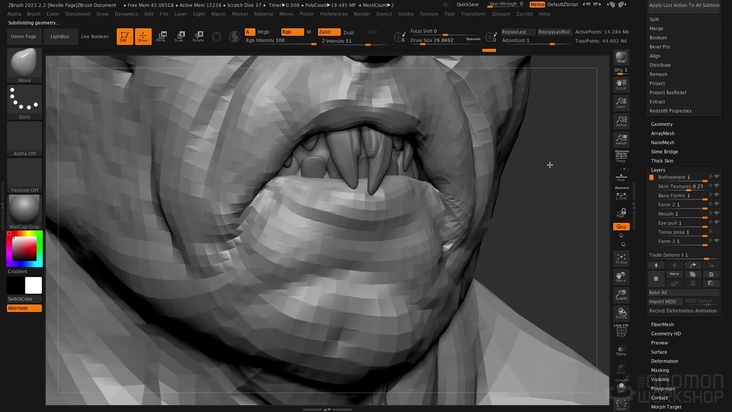Toggle visibility of Refinement layer
Screen dimensions: 732x412
click(717, 177)
